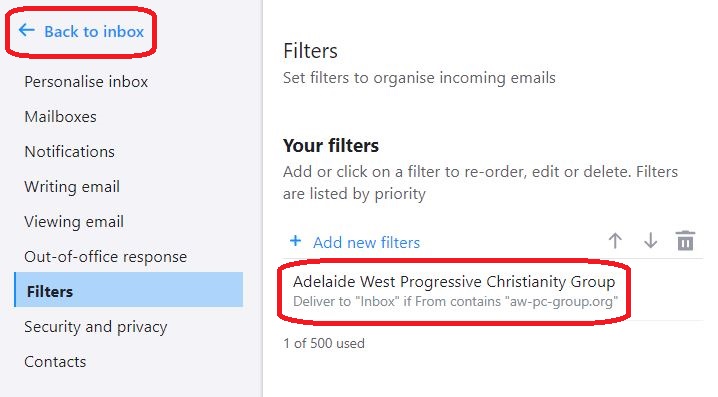This screenshot has height=397, width=718.
Task: Go to the Mailboxes settings section
Action: 60,117
